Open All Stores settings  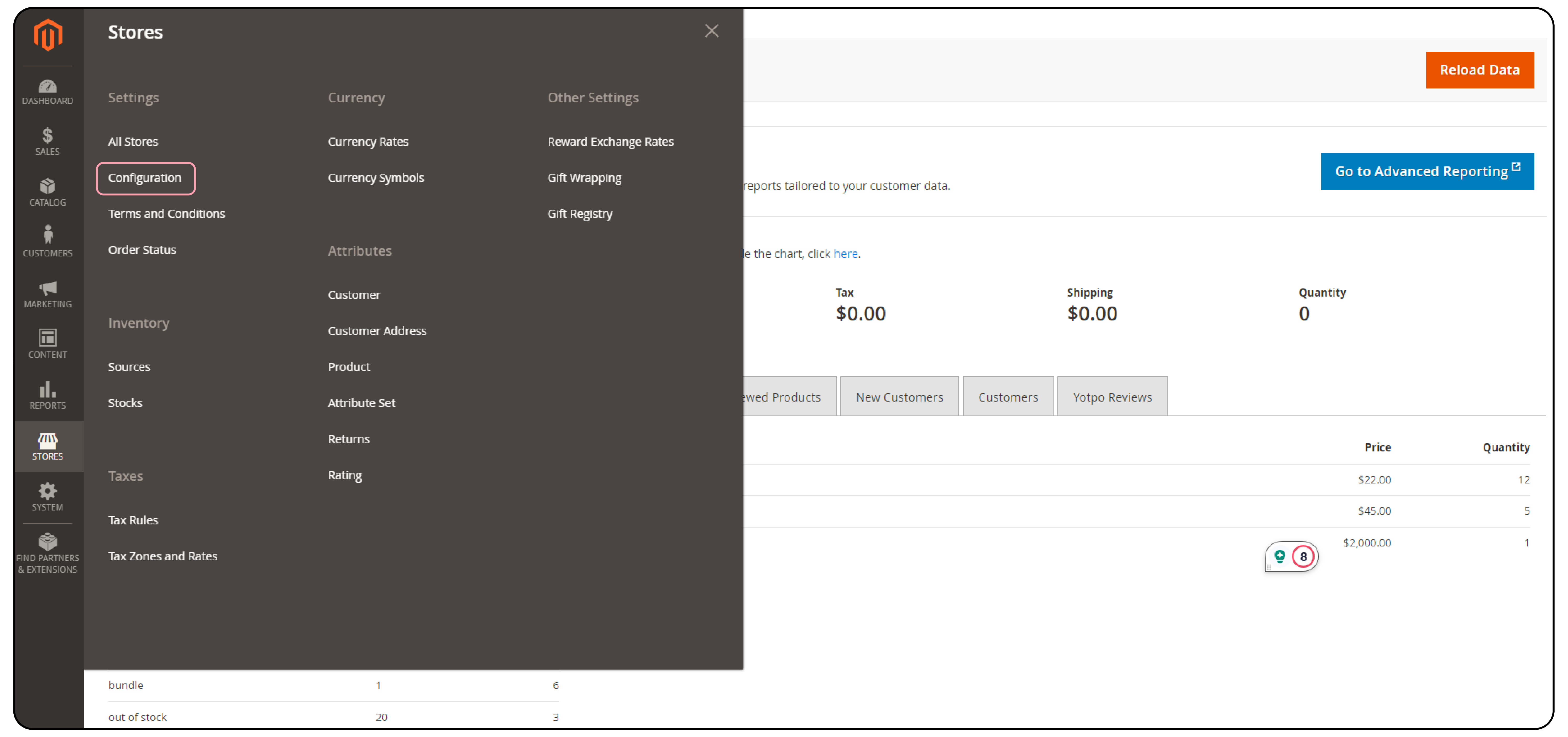click(x=133, y=142)
